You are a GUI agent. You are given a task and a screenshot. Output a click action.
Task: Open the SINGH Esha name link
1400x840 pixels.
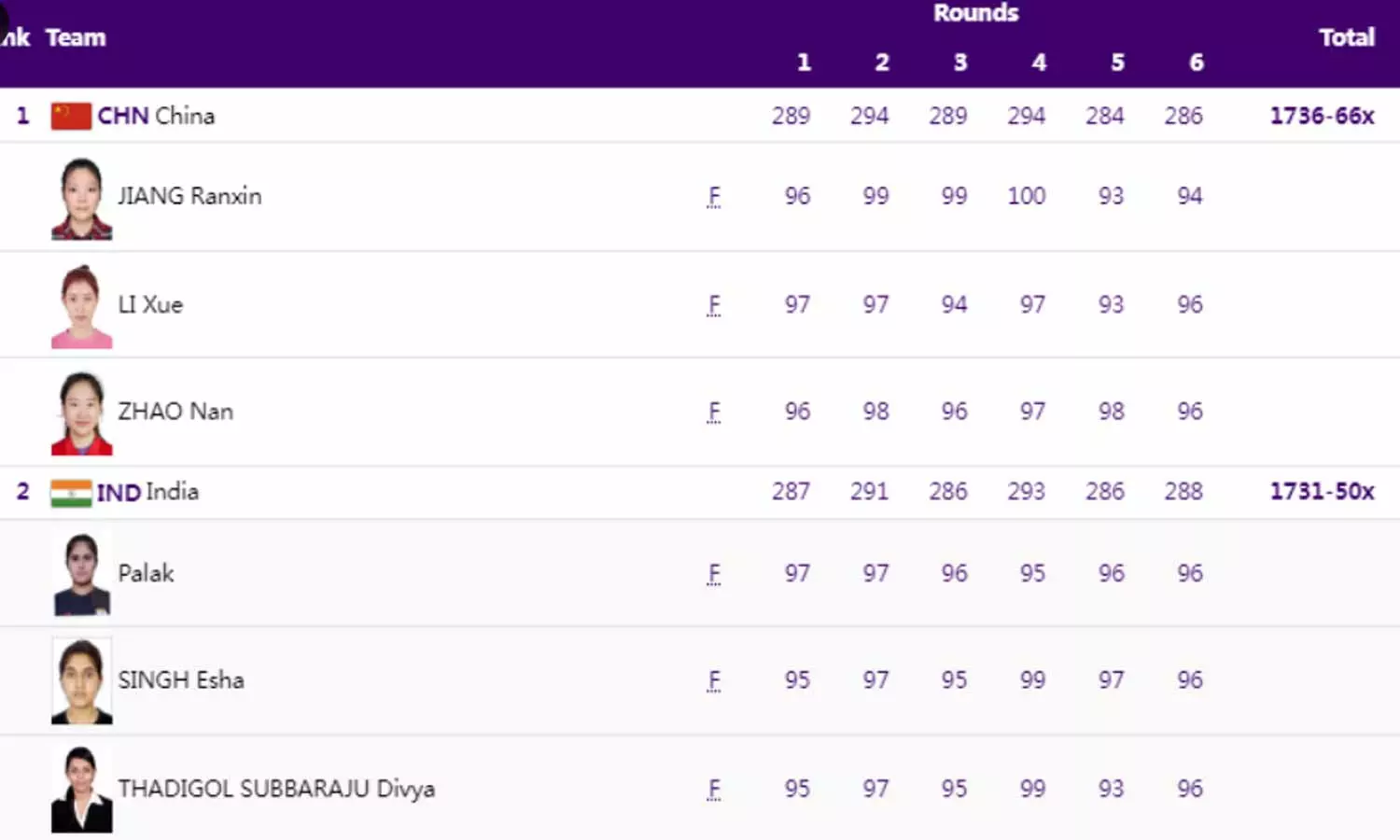pyautogui.click(x=181, y=680)
